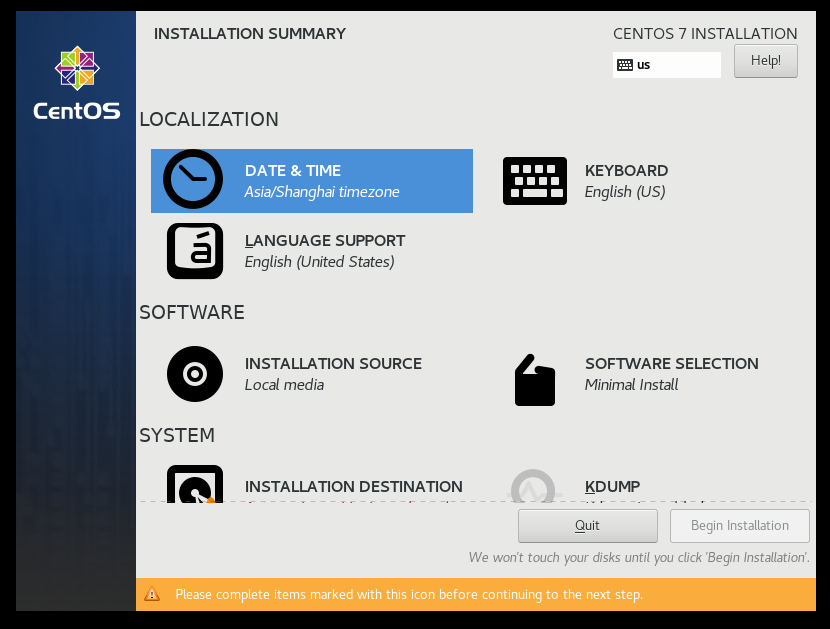
Task: Select the KDUMP label text
Action: 612,486
